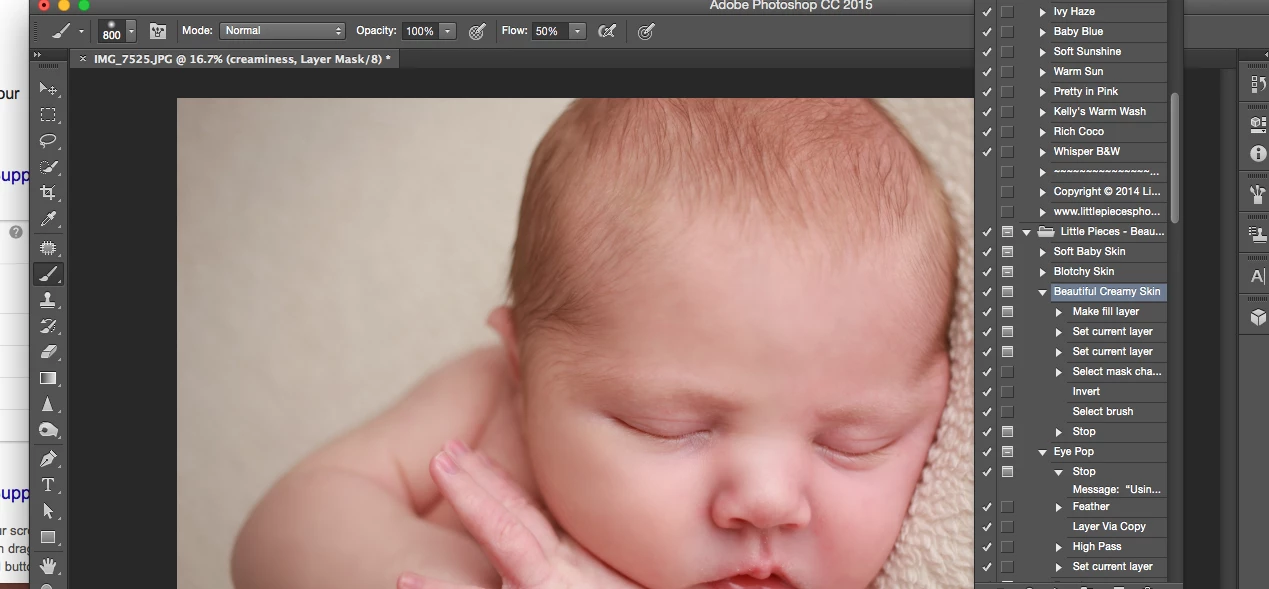Open the Flow slider dropdown arrow

(577, 31)
